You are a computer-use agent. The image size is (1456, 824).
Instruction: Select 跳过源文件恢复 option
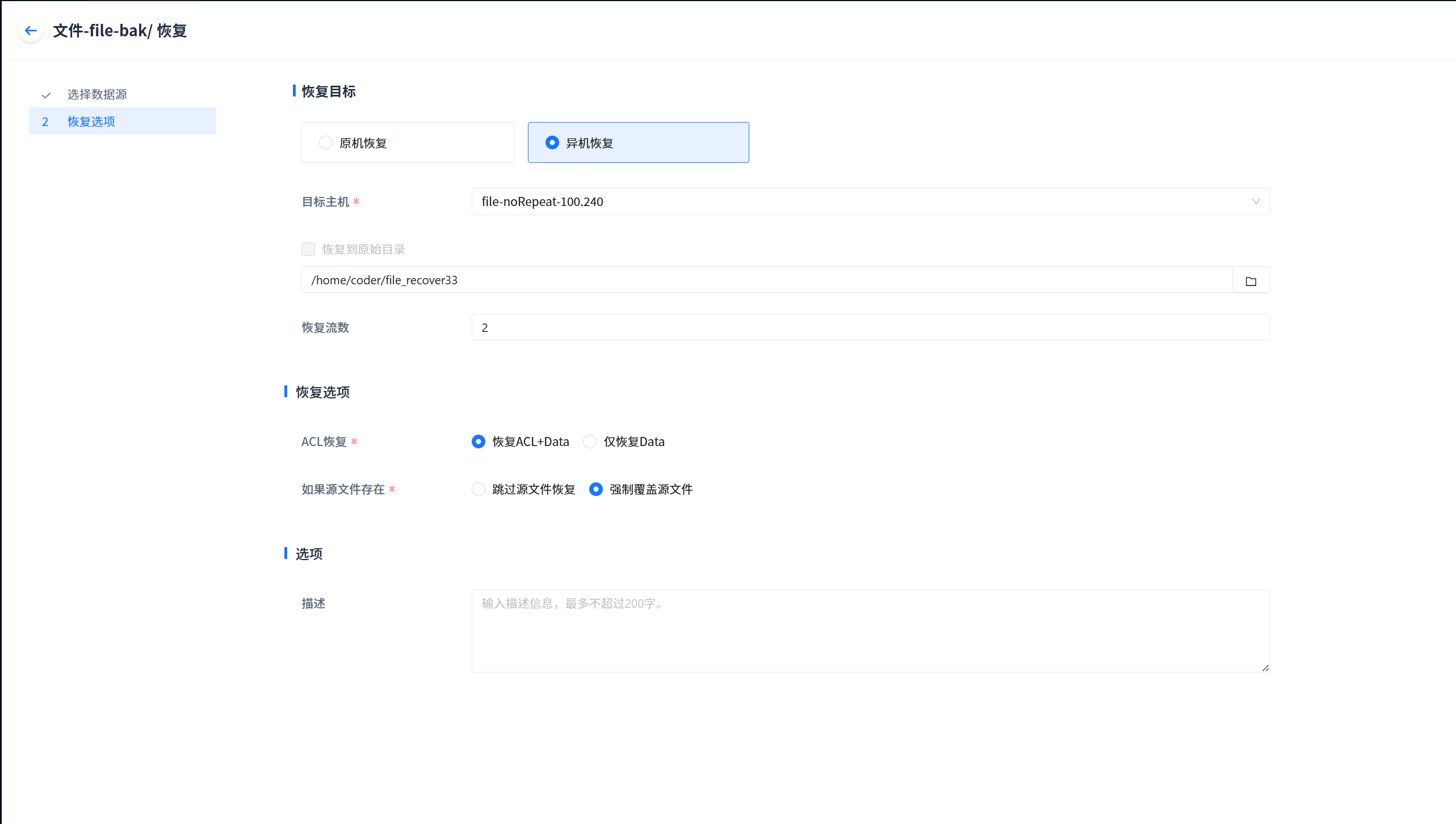tap(479, 489)
